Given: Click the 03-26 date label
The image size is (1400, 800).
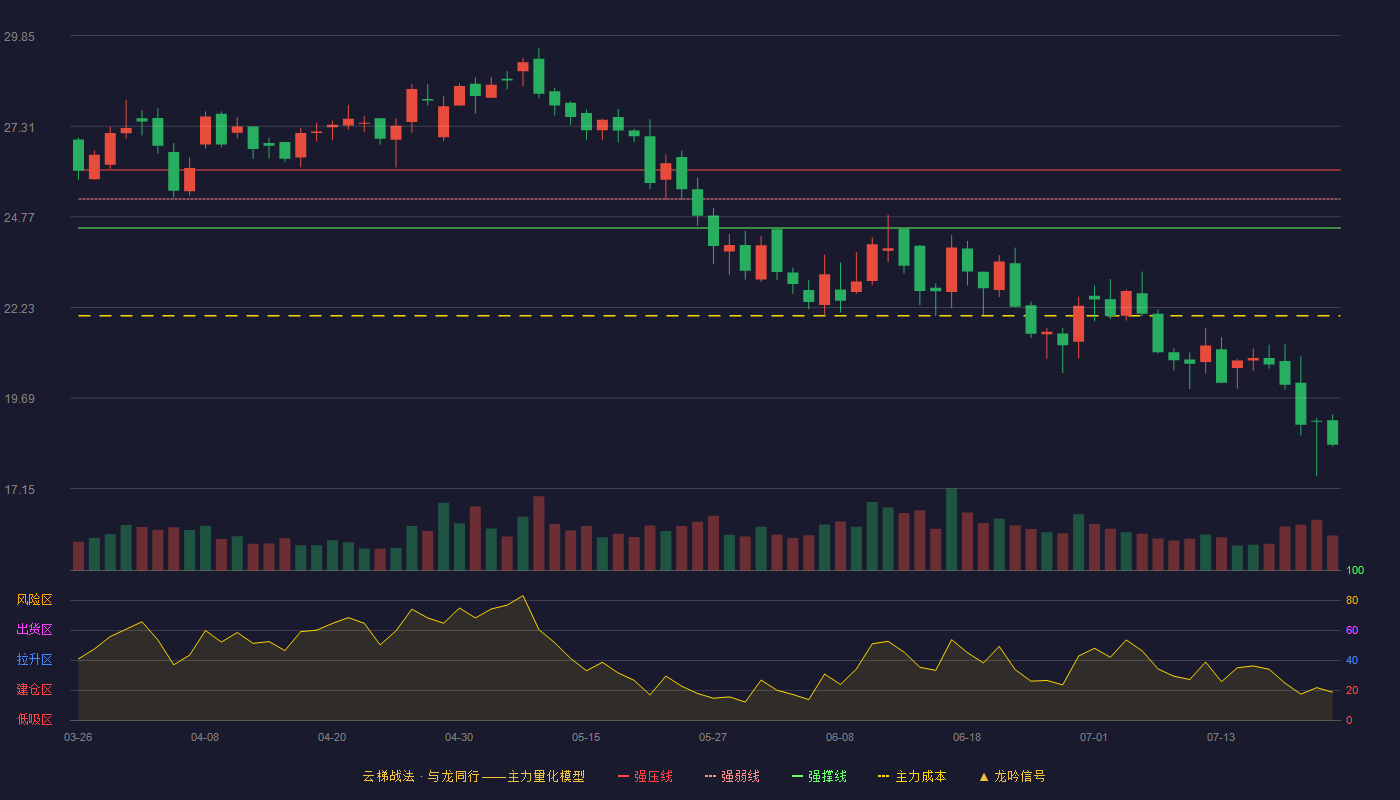Looking at the screenshot, I should pyautogui.click(x=78, y=737).
